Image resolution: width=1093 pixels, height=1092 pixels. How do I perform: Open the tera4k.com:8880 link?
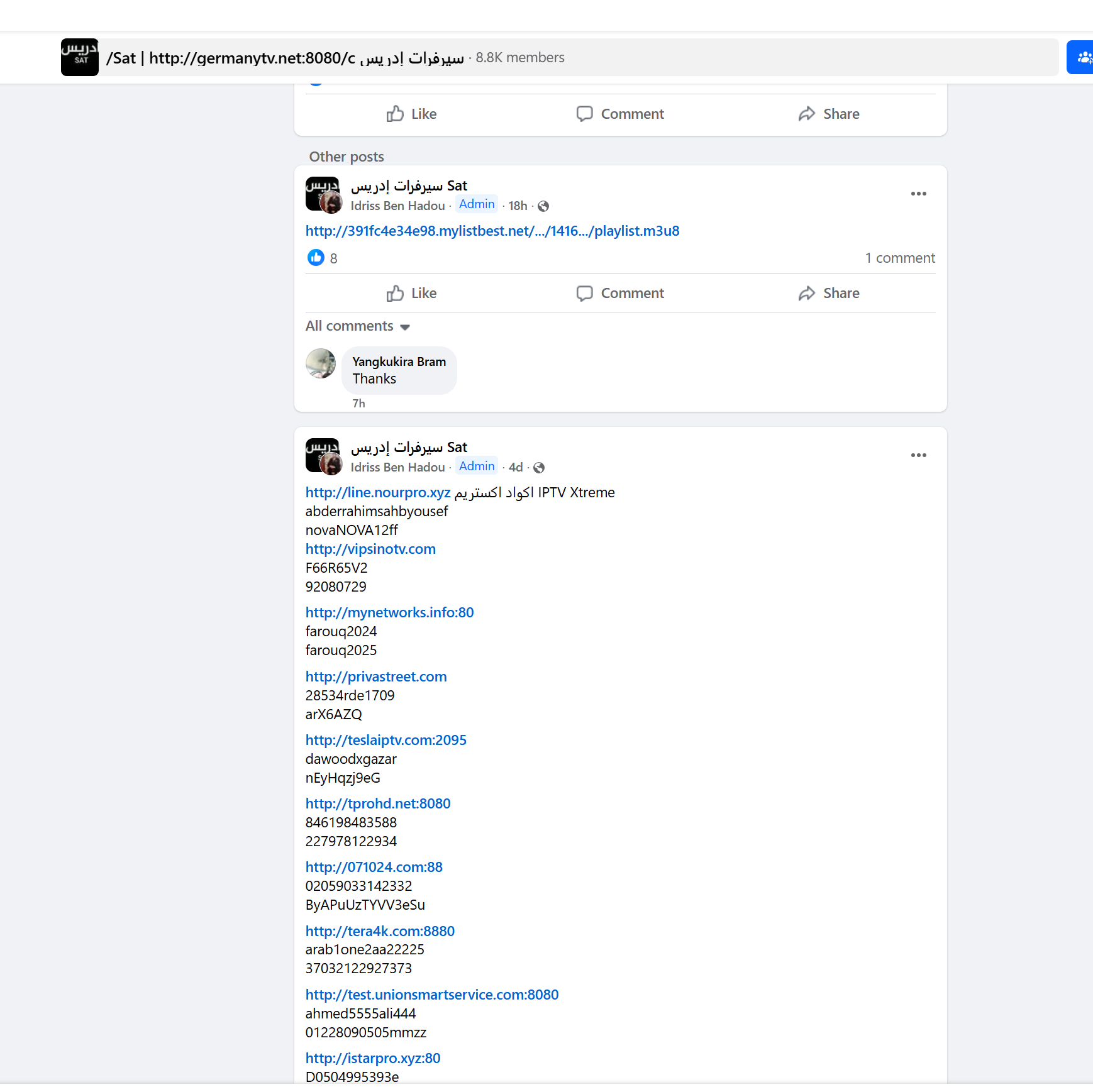(380, 931)
